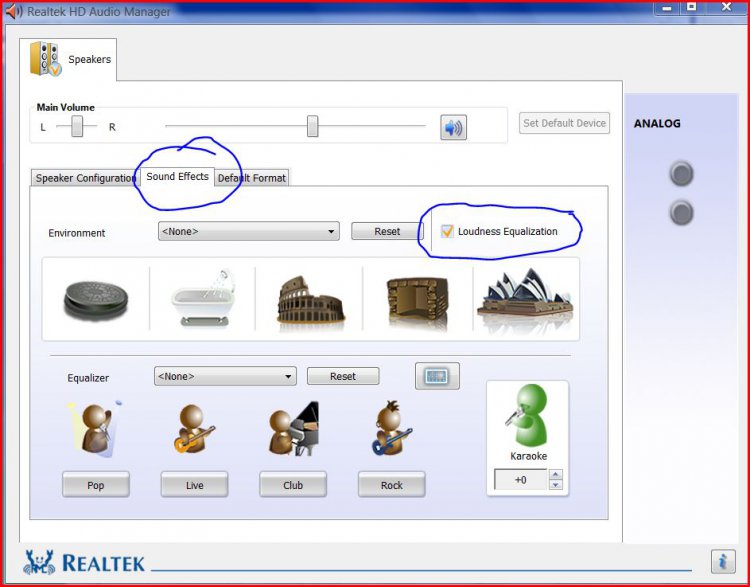750x587 pixels.
Task: Apply the Rock equalizer preset button
Action: 391,485
